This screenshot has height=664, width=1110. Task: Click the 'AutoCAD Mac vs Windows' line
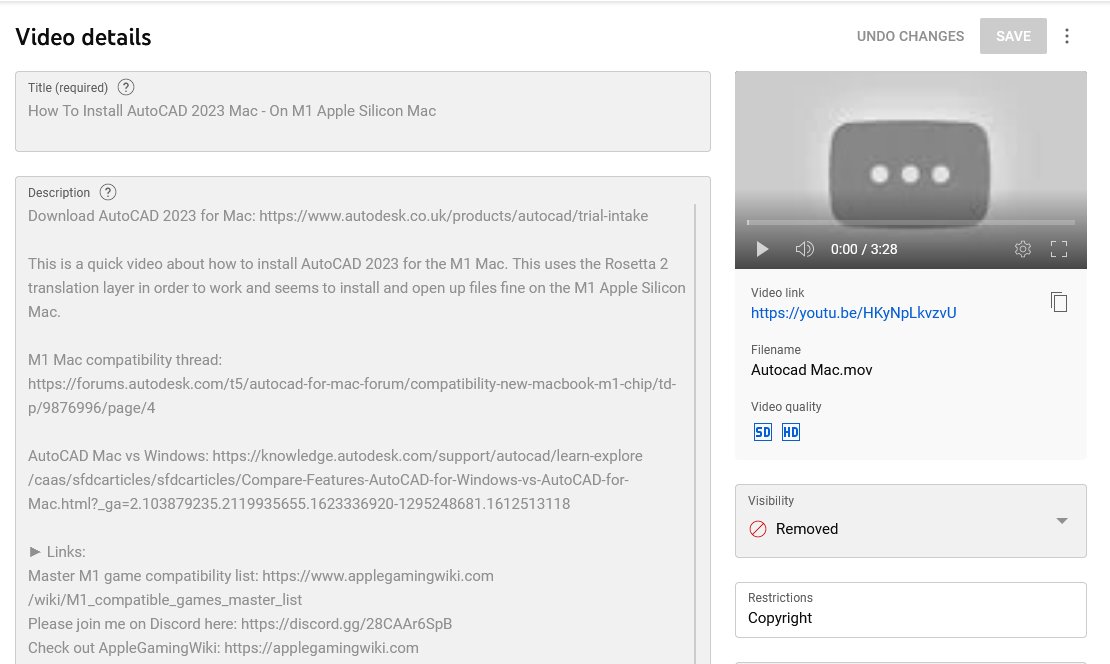335,456
